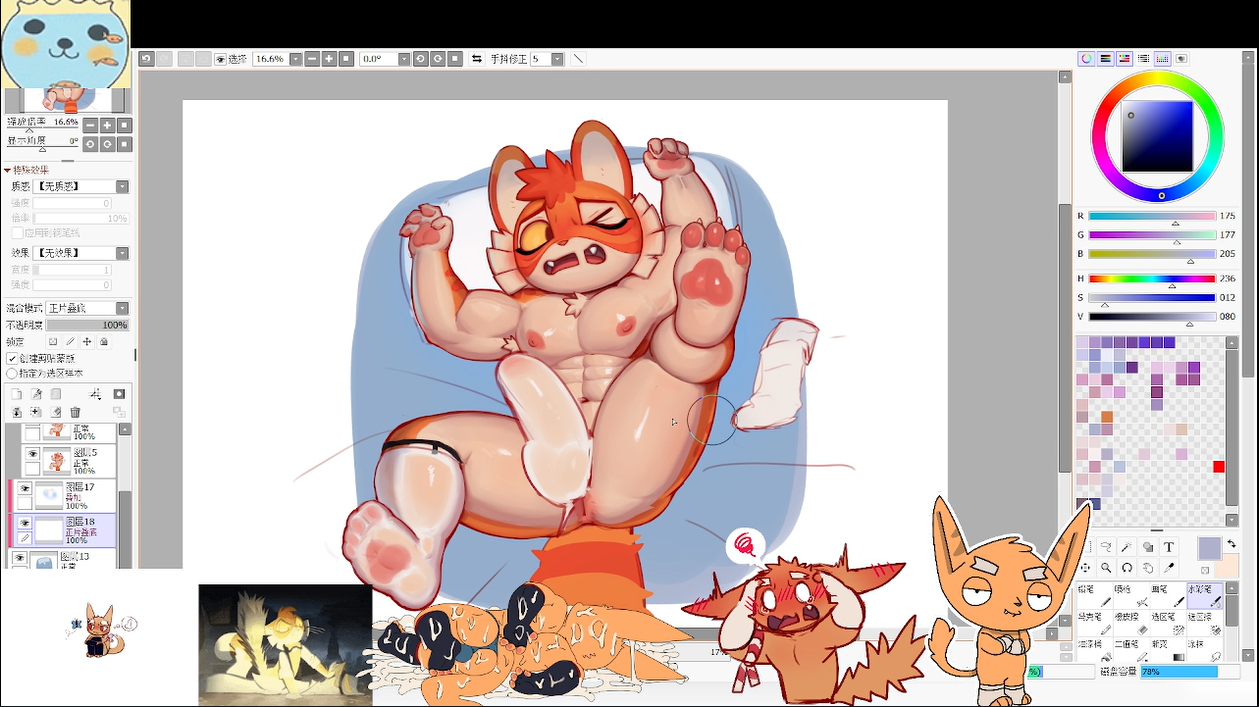Expand the 质感 texture dropdown
Viewport: 1259px width, 707px height.
[122, 186]
